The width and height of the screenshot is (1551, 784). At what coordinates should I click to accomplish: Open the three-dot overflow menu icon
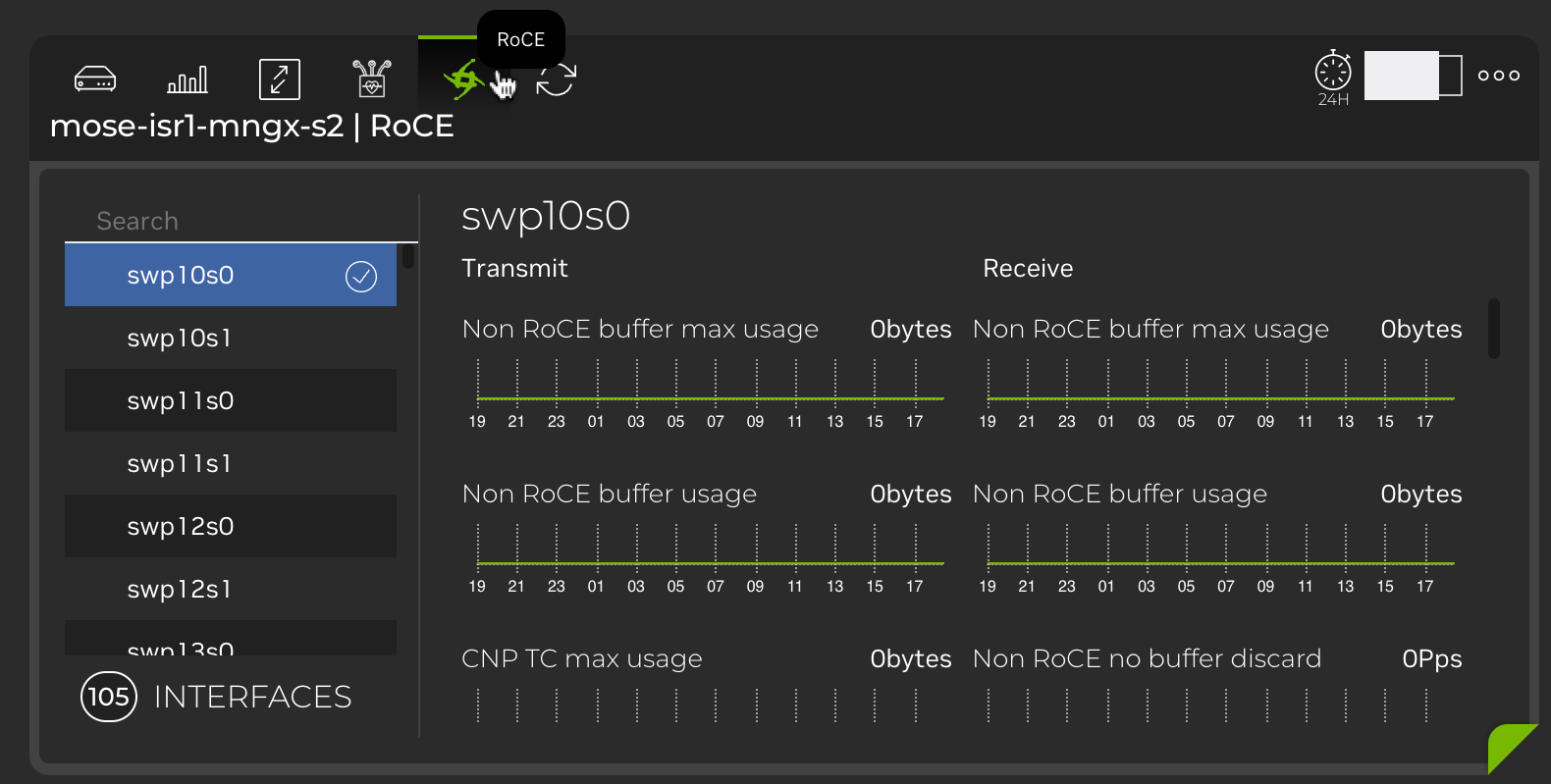1498,74
